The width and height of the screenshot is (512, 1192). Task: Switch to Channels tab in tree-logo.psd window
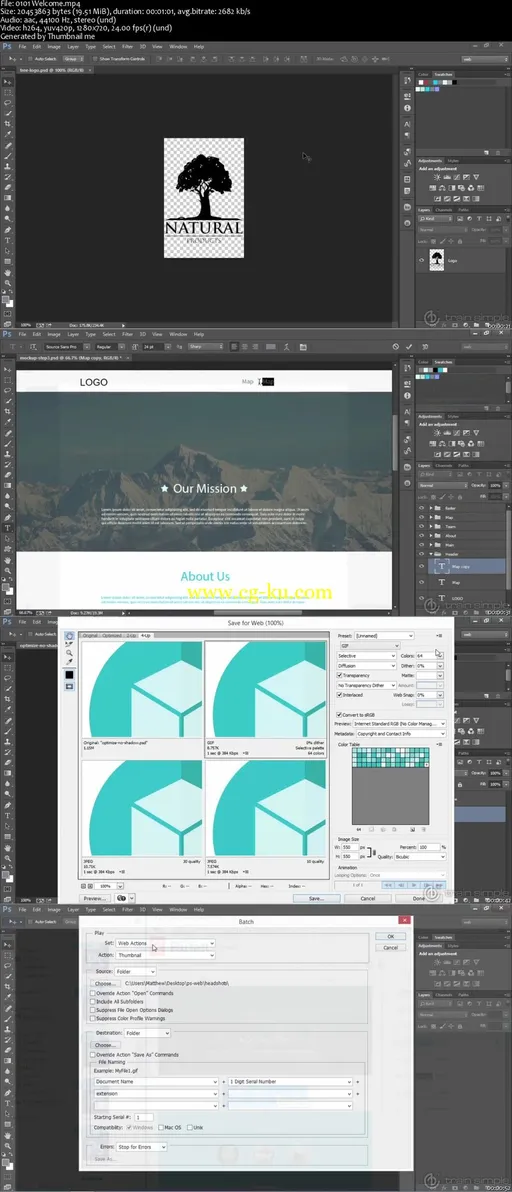tap(444, 209)
